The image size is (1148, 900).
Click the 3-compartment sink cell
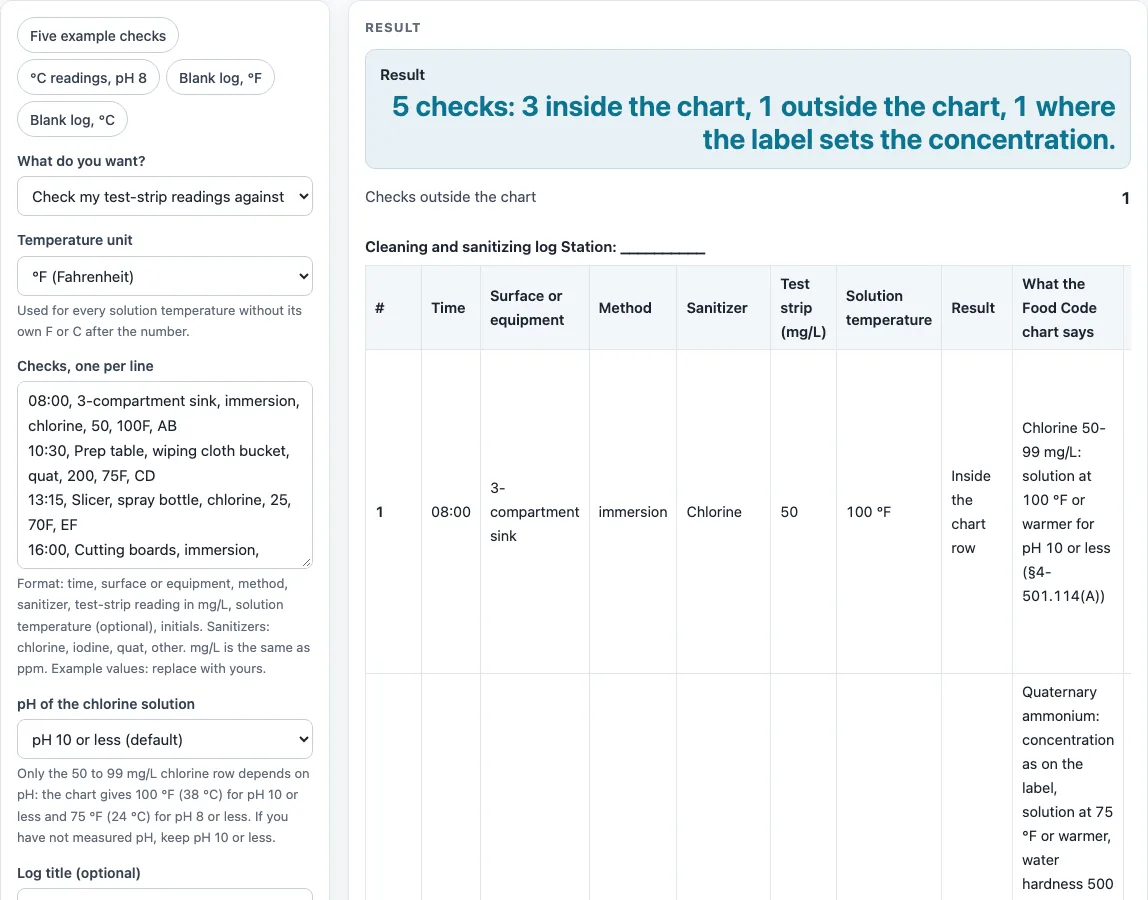(534, 512)
